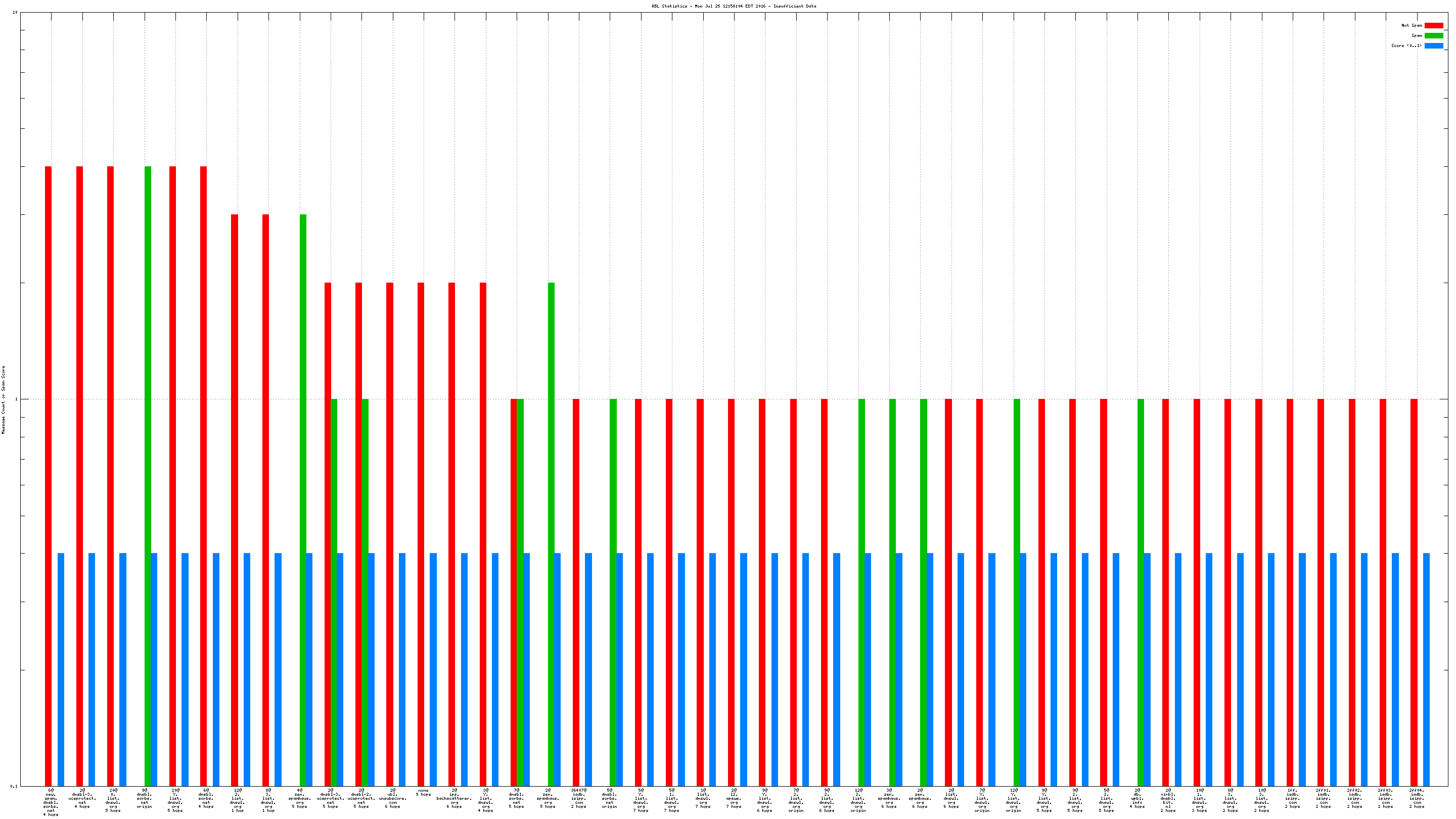The image size is (1456, 819).
Task: Click the ips.backscatterer.org x-axis label
Action: pyautogui.click(x=454, y=798)
